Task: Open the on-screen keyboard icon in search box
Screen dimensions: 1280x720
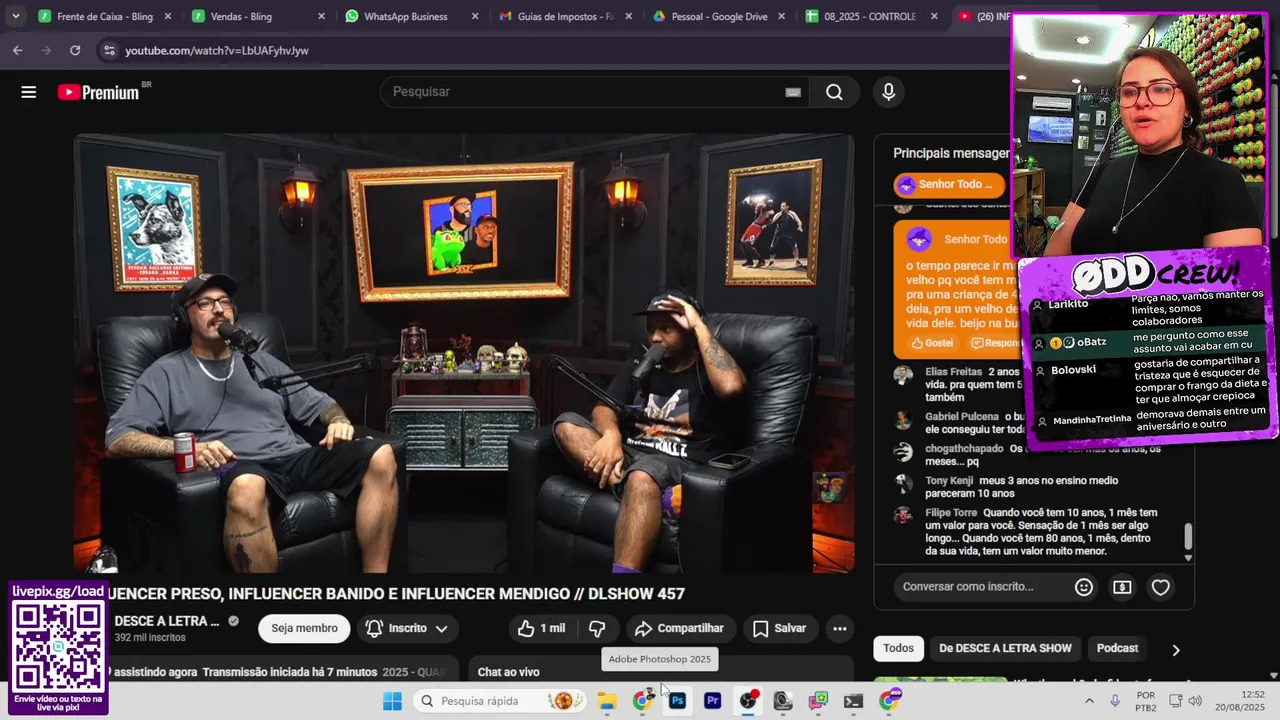Action: [793, 92]
